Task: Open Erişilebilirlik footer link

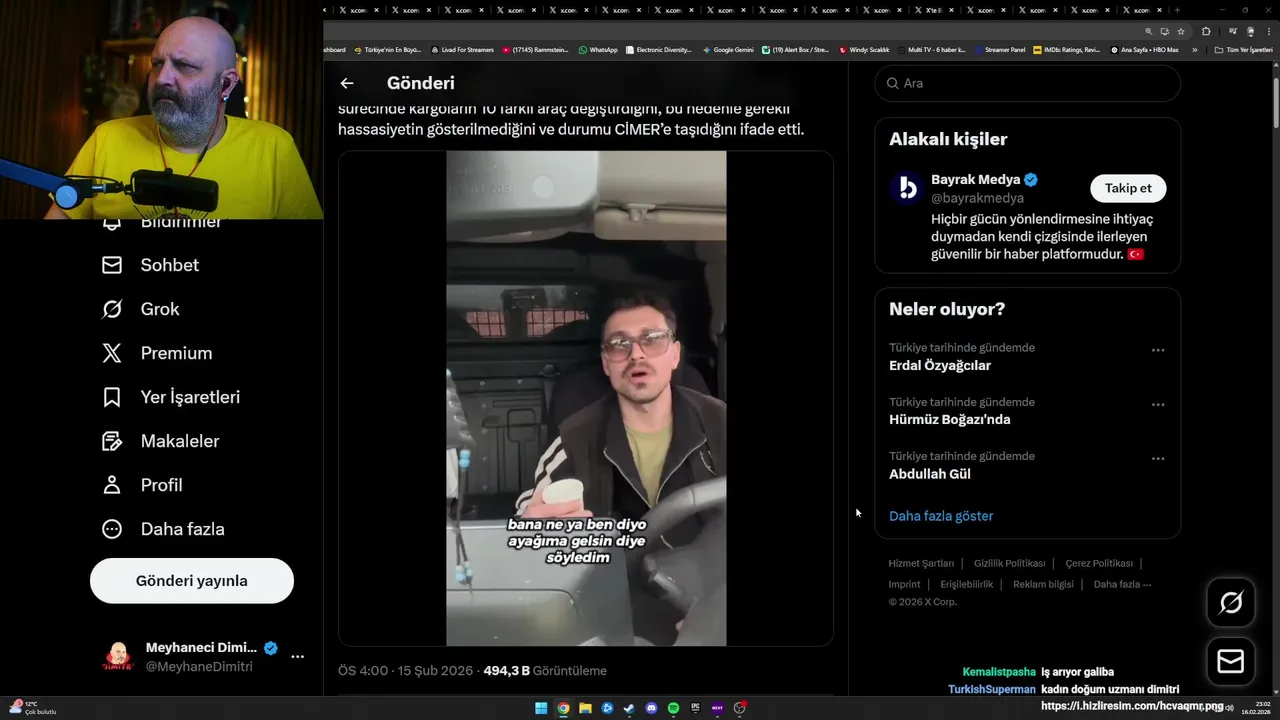Action: click(x=966, y=584)
